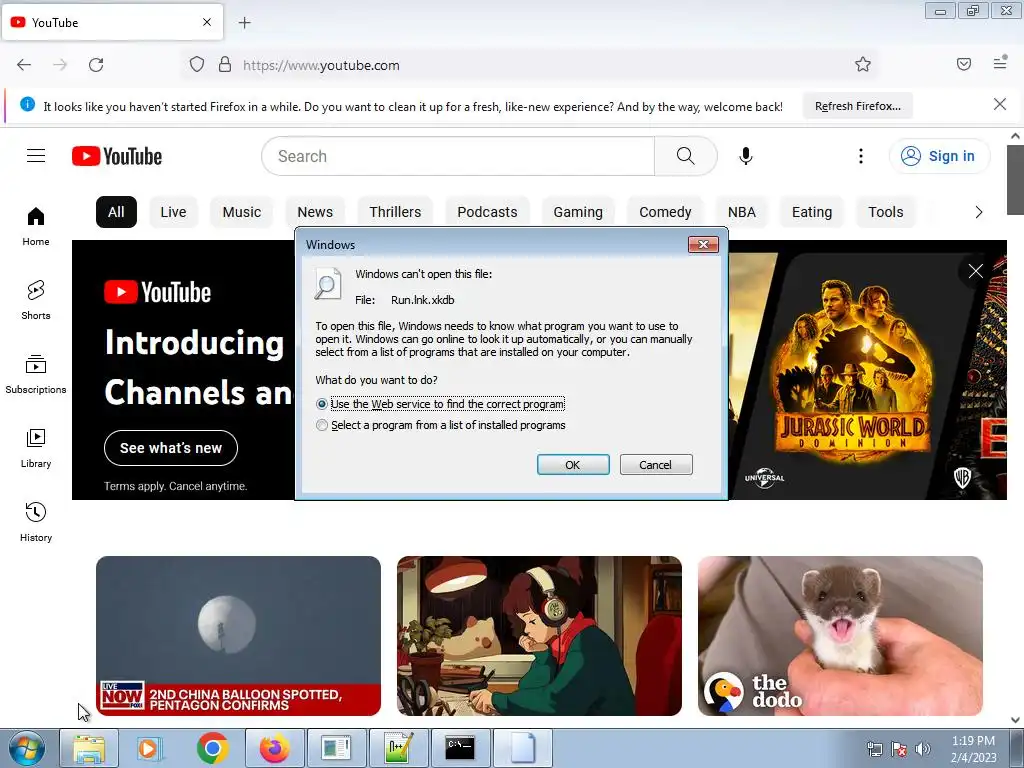Select the All category chip
The height and width of the screenshot is (768, 1024).
pos(116,212)
